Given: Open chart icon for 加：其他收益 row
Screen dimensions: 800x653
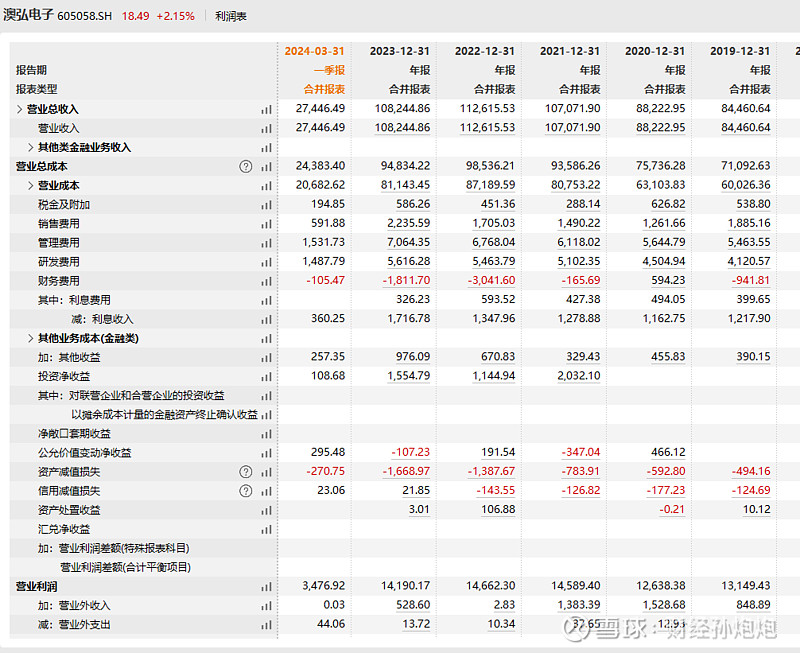Looking at the screenshot, I should [x=266, y=358].
